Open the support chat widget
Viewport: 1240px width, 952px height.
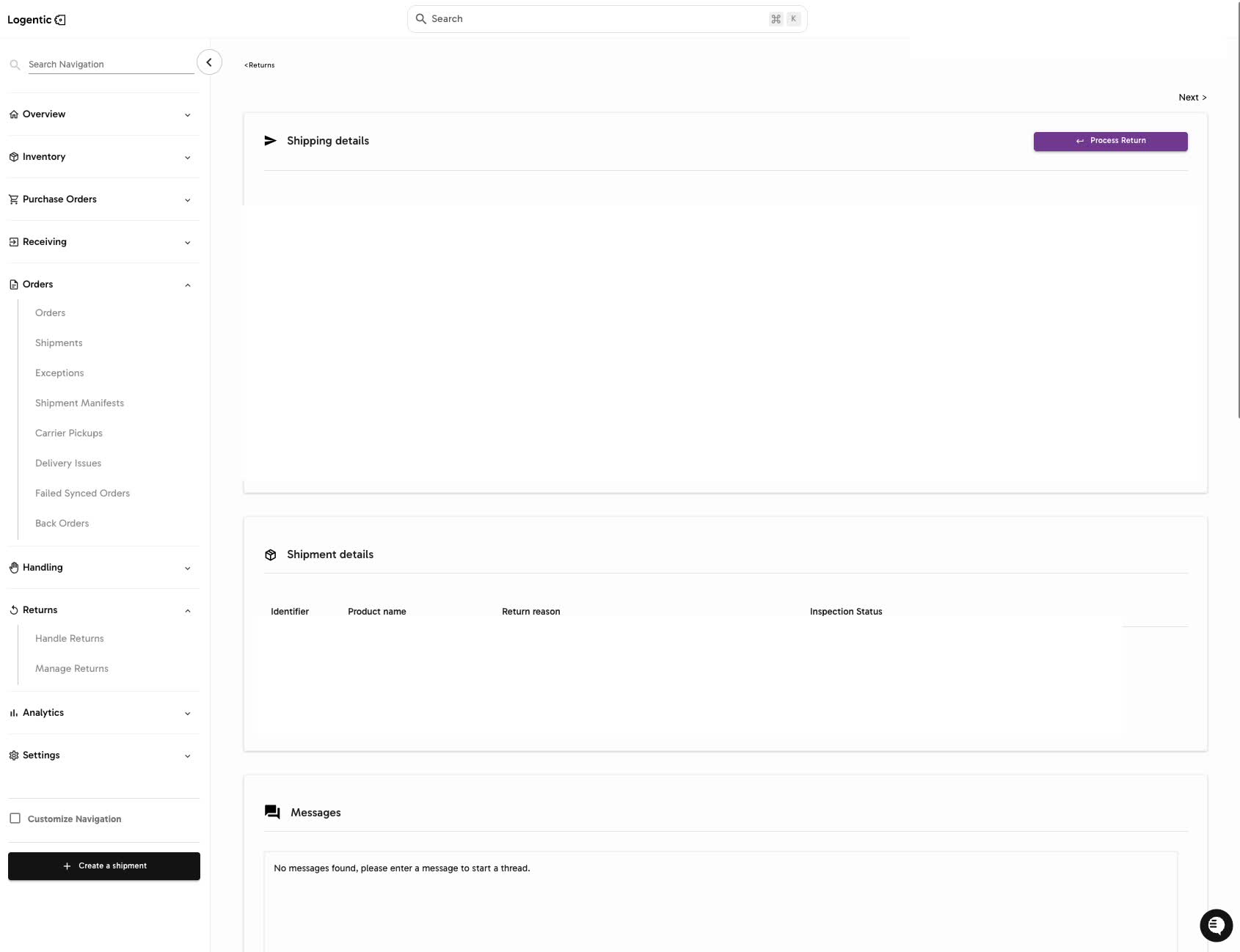[x=1216, y=925]
